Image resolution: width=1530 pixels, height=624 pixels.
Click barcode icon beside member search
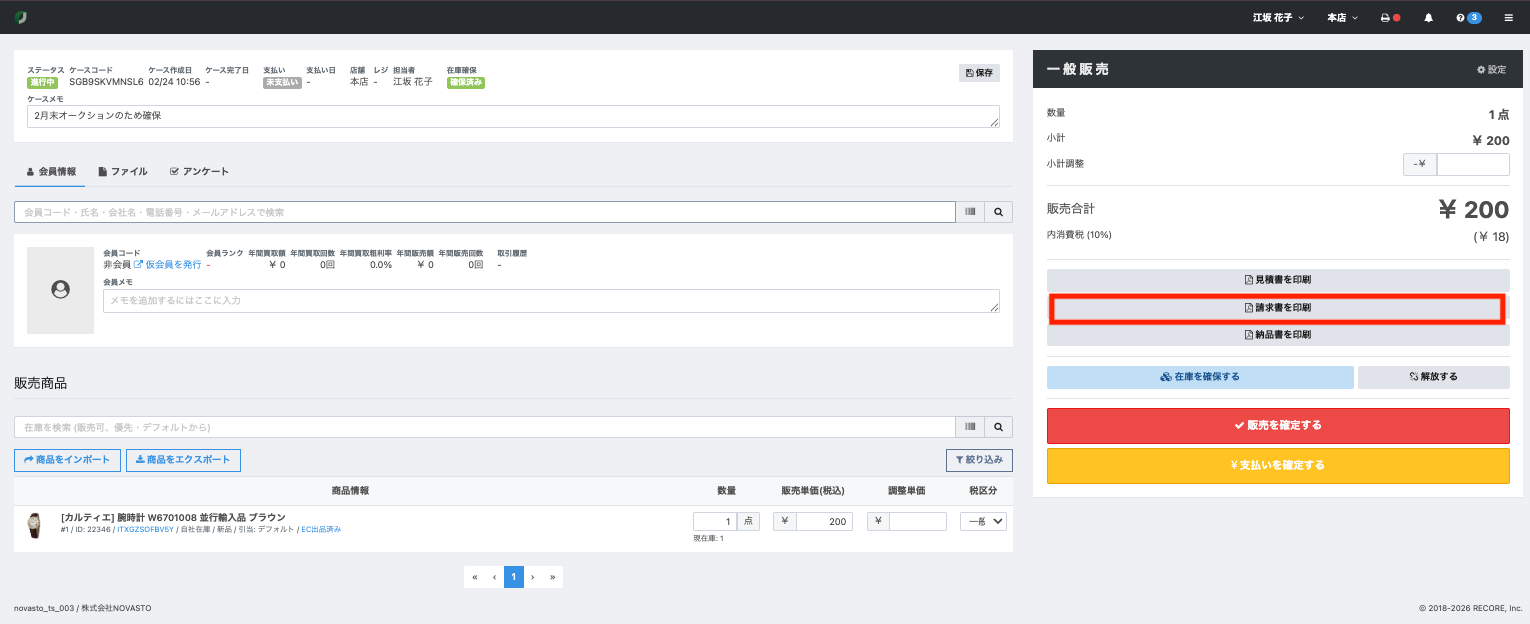(x=970, y=212)
